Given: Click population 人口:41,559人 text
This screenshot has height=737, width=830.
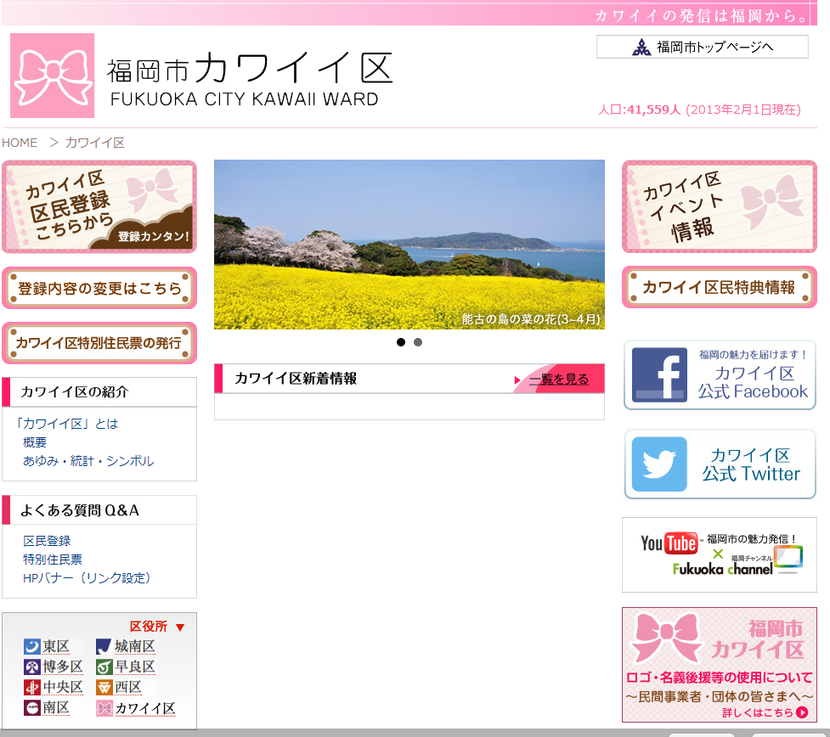Looking at the screenshot, I should coord(639,110).
